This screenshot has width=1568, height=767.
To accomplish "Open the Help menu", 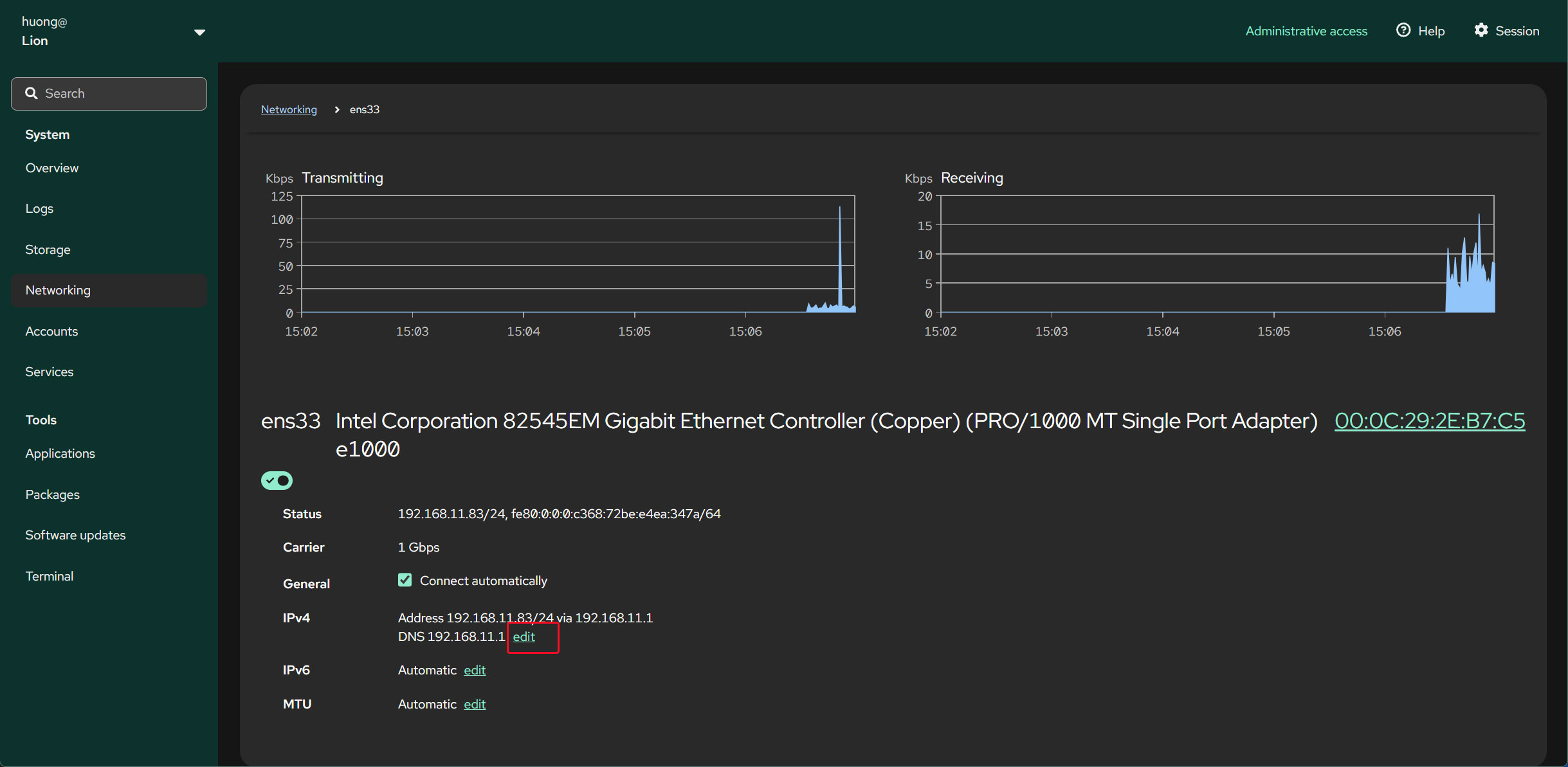I will [1431, 31].
